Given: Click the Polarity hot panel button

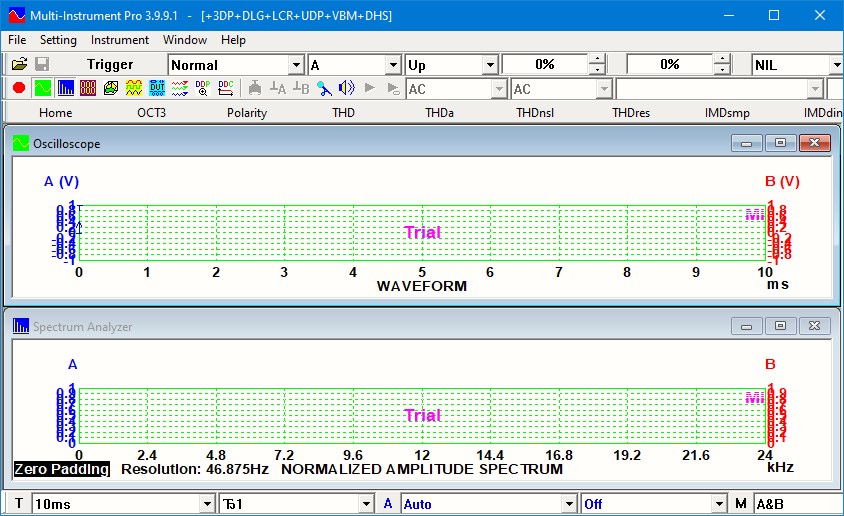Looking at the screenshot, I should [247, 112].
